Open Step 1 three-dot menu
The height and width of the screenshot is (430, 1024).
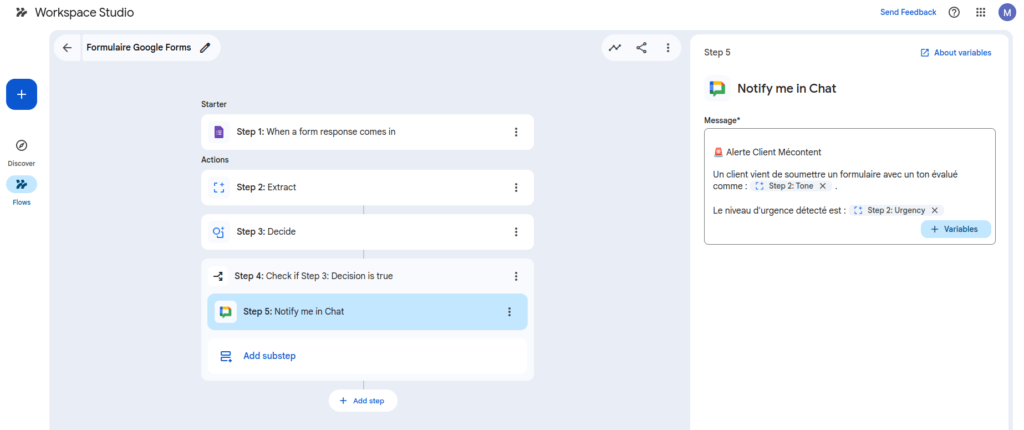(x=516, y=132)
